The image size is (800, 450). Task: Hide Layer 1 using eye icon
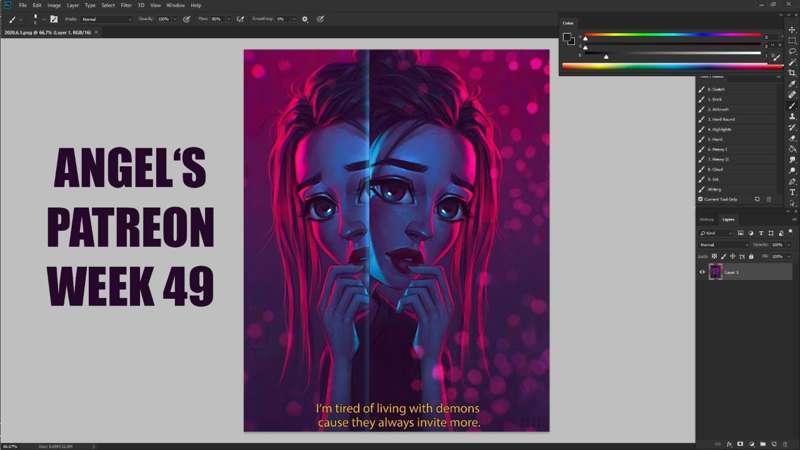point(702,272)
